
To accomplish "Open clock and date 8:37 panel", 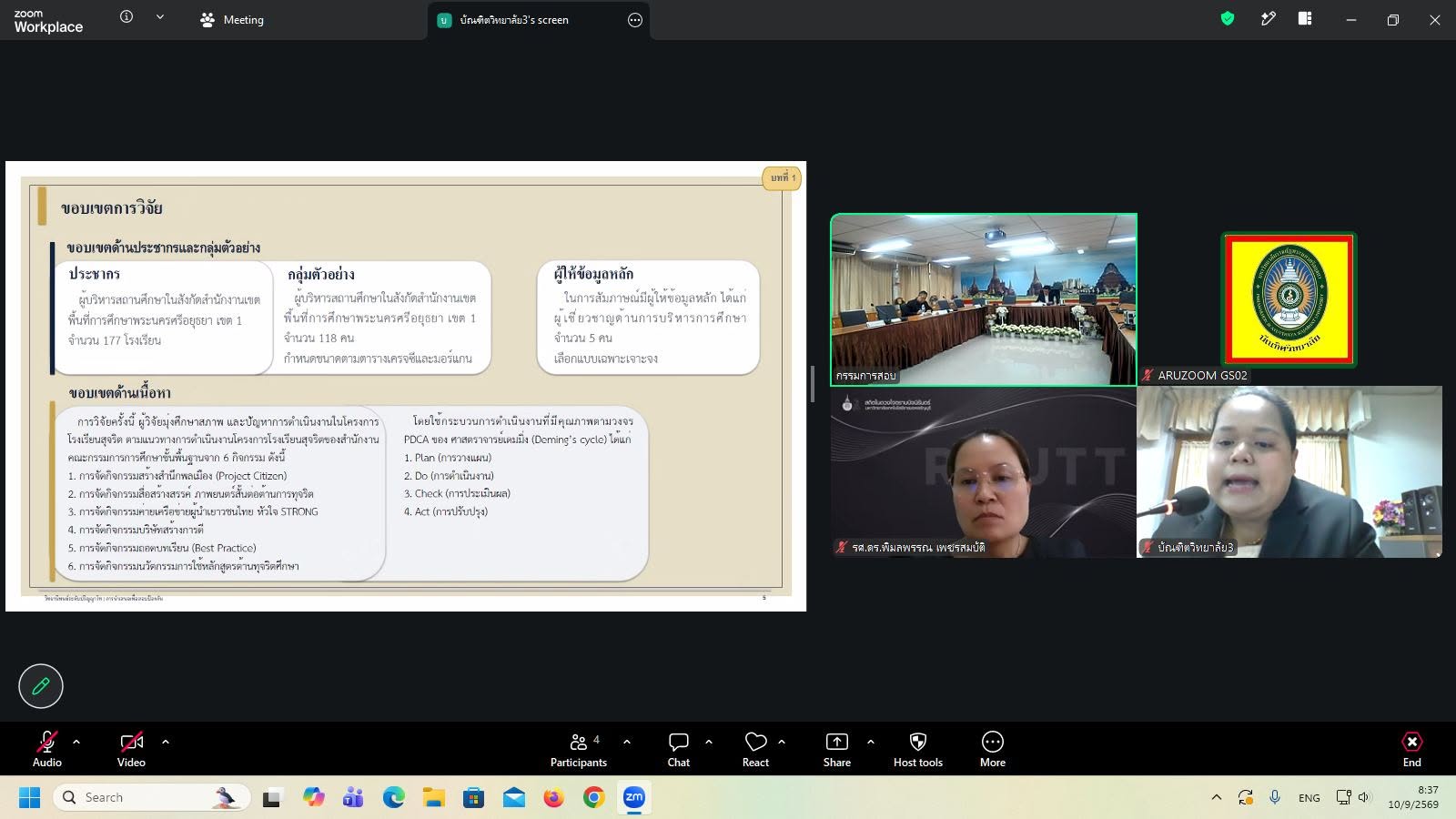I will [x=1413, y=798].
